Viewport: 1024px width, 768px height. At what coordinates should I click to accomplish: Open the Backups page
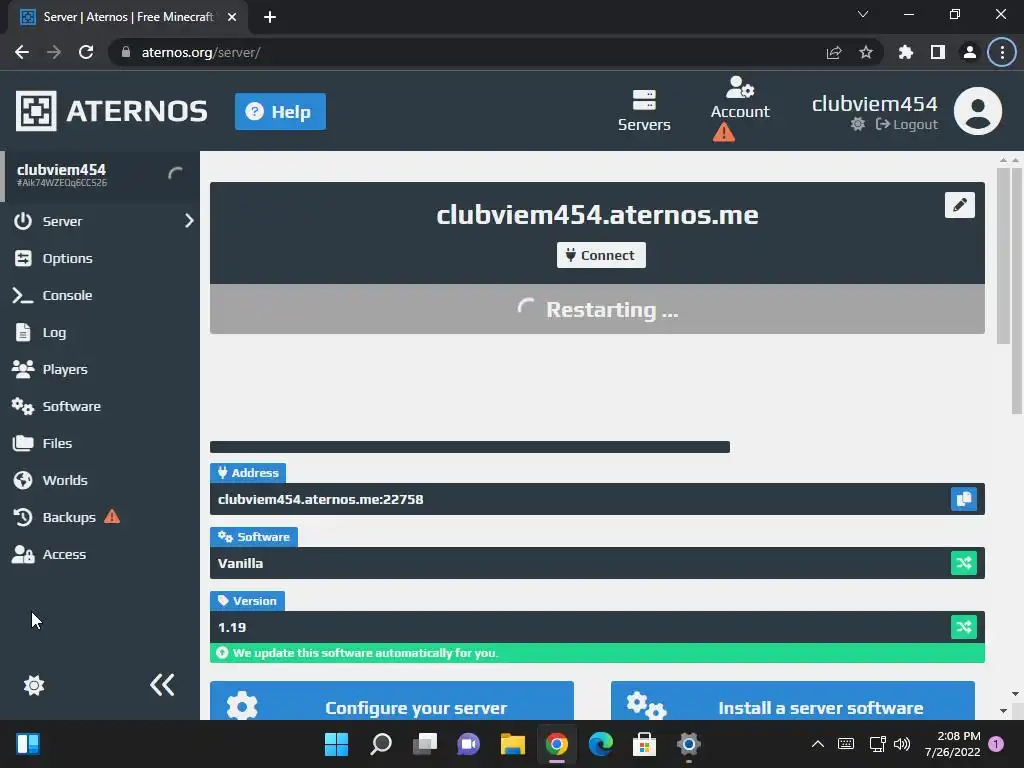click(69, 517)
